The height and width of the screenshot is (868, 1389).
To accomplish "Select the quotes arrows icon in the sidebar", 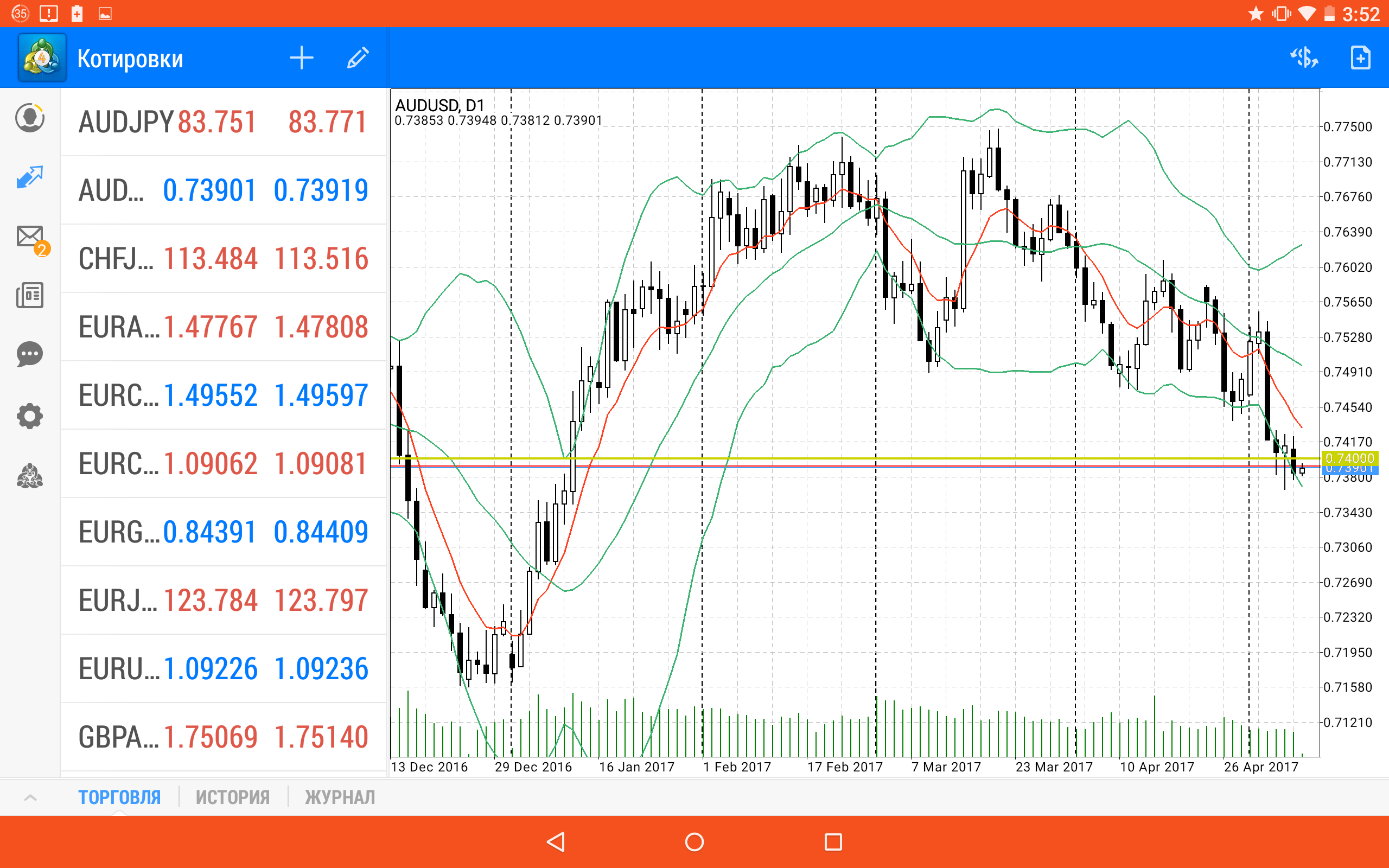I will pos(30,177).
